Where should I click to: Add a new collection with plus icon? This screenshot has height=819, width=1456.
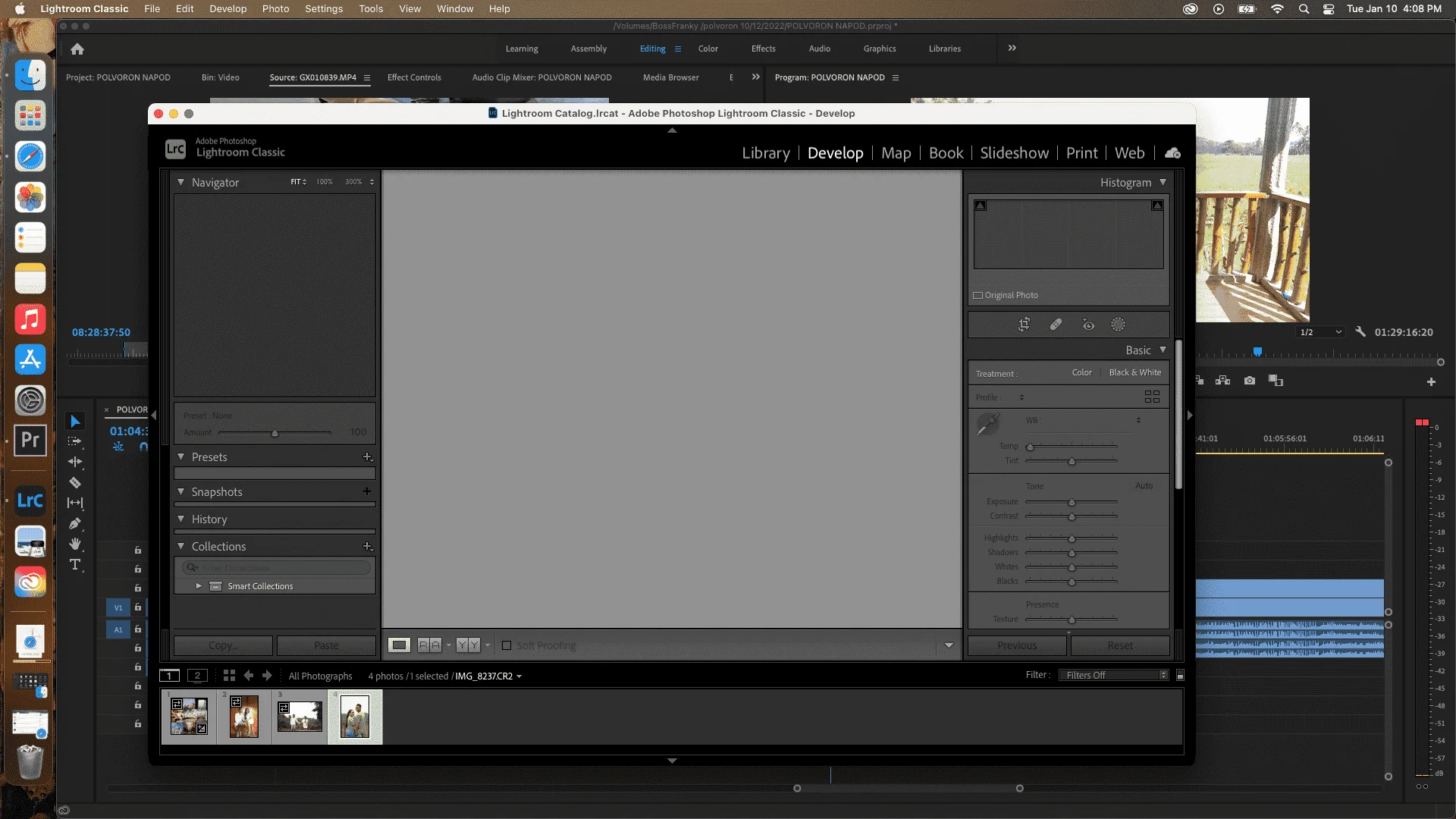tap(367, 546)
